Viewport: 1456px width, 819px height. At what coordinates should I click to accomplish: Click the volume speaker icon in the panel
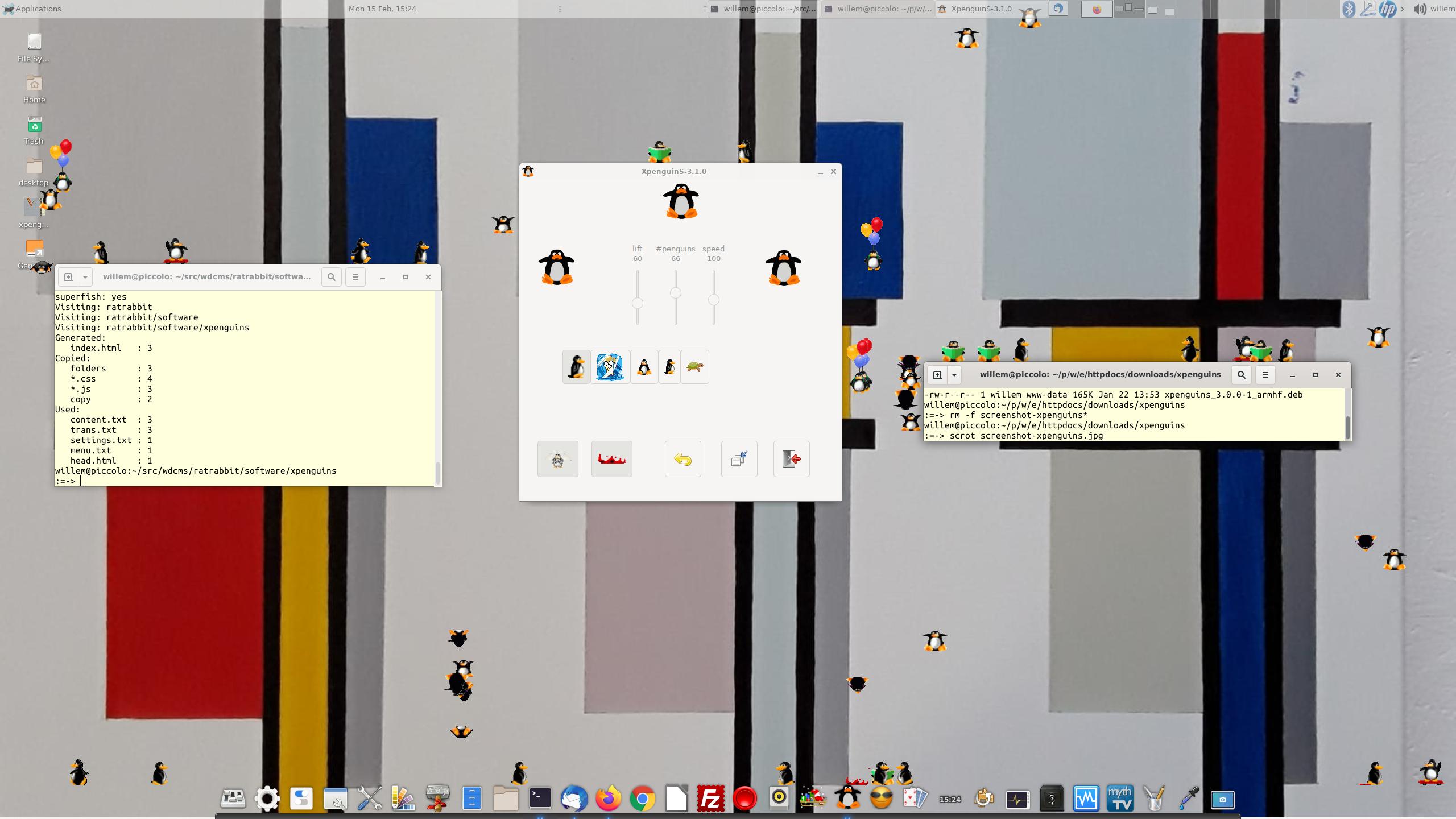pyautogui.click(x=1420, y=9)
